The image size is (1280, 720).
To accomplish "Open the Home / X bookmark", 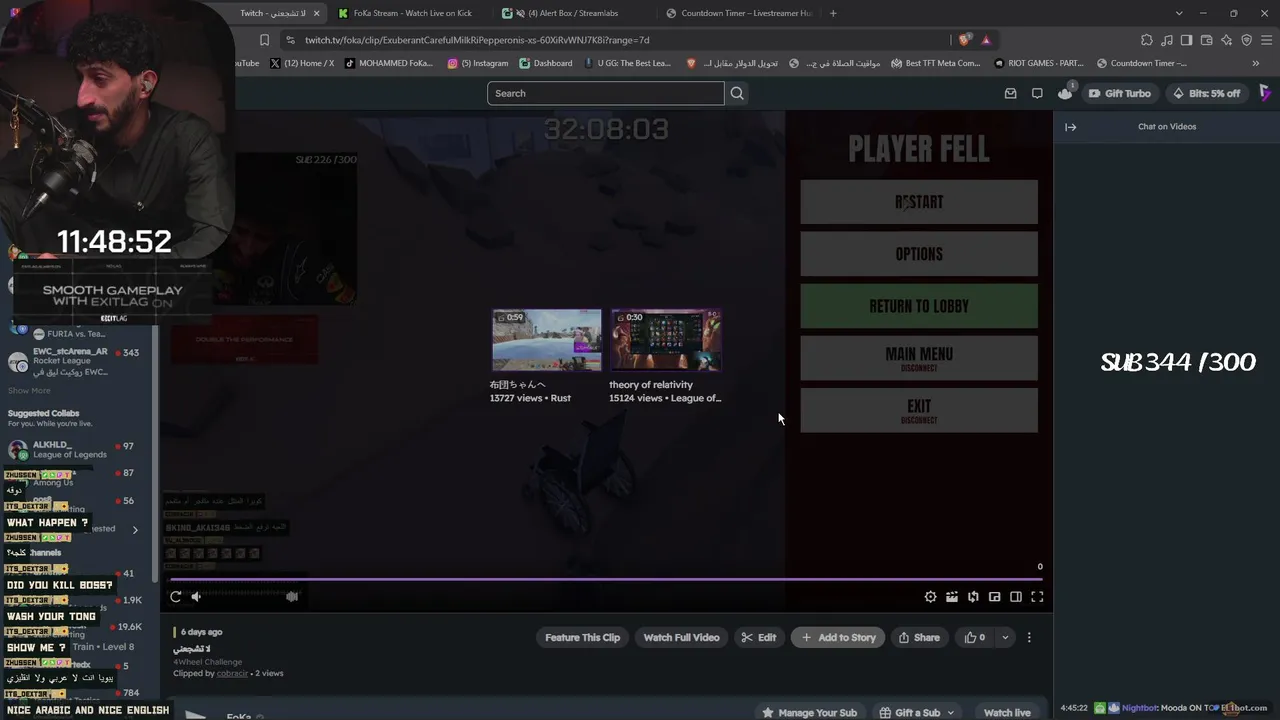I will tap(301, 63).
